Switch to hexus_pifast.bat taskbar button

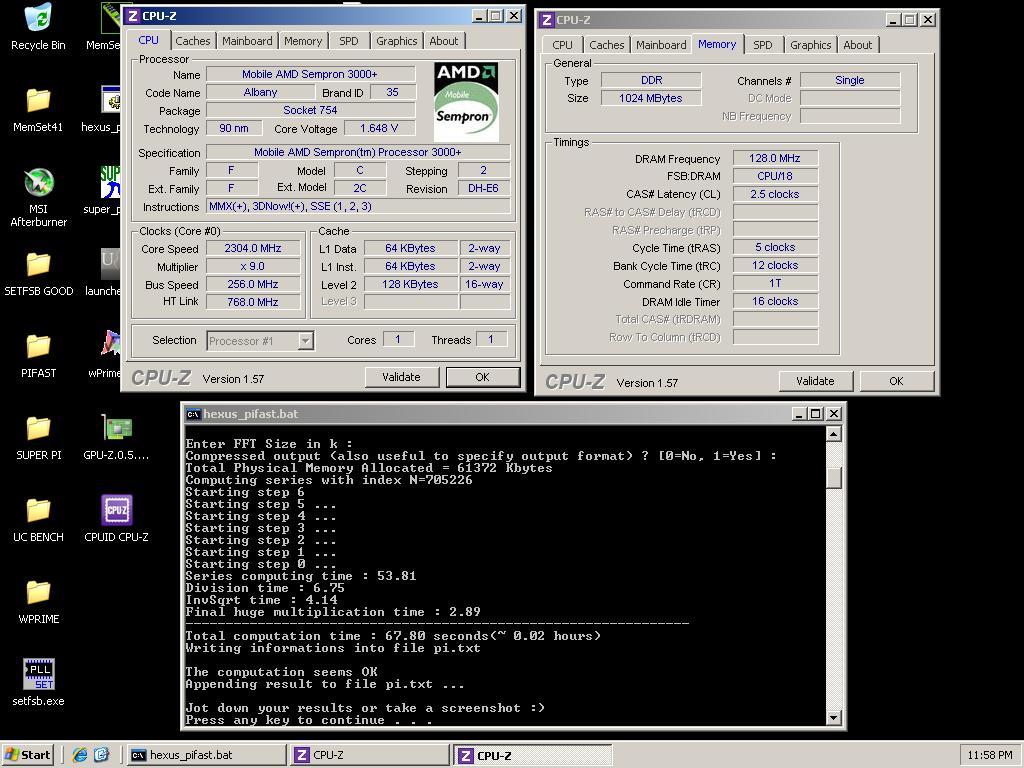pos(205,755)
